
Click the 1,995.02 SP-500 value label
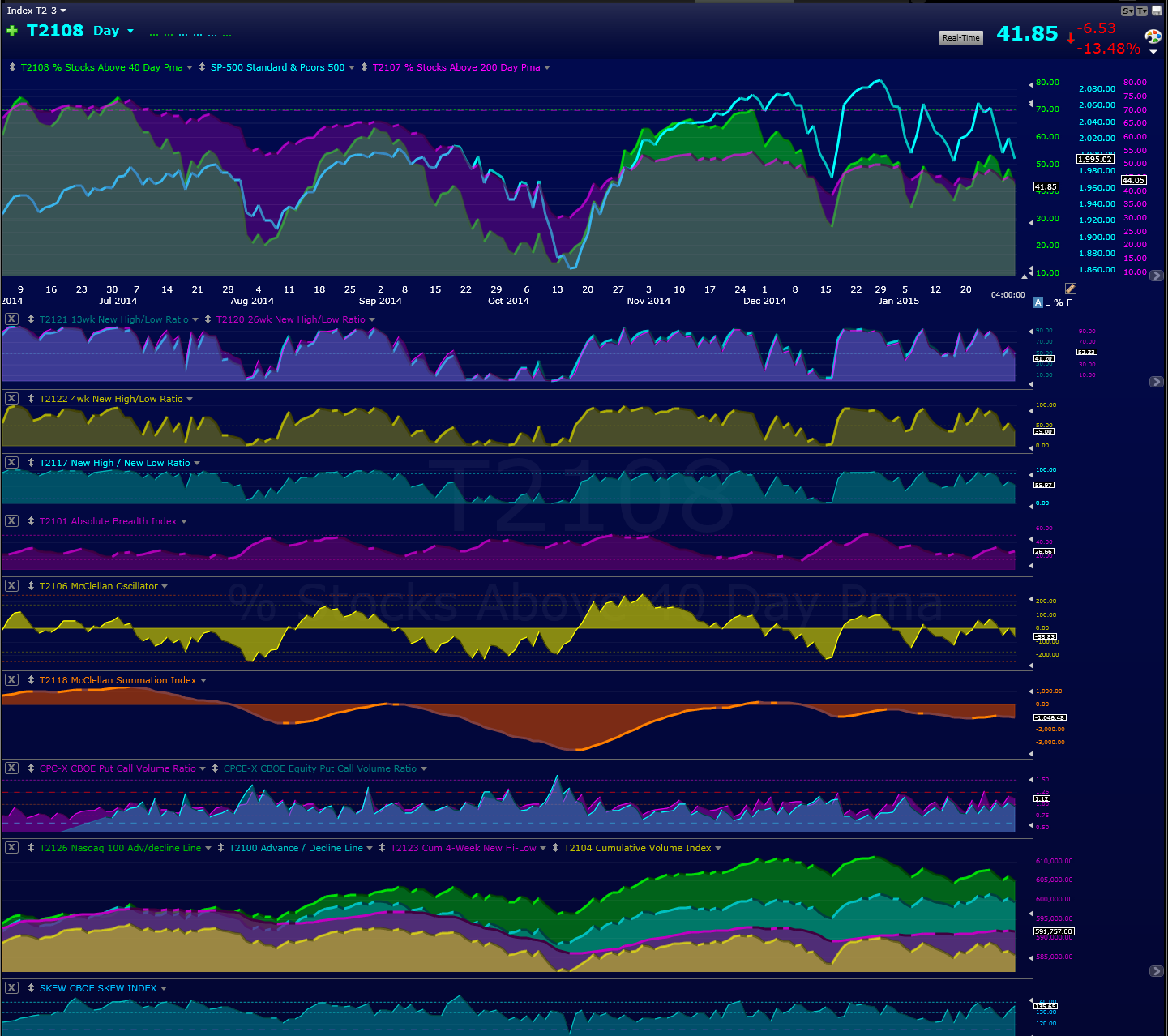pos(1095,159)
